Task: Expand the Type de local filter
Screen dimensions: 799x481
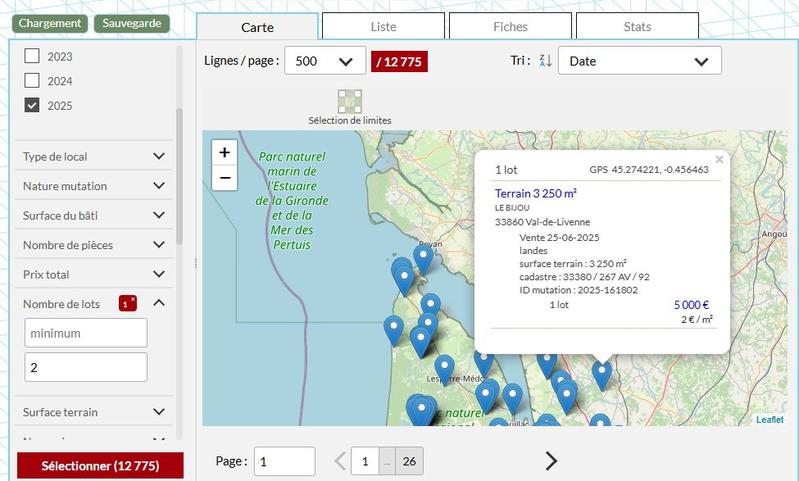Action: point(94,156)
